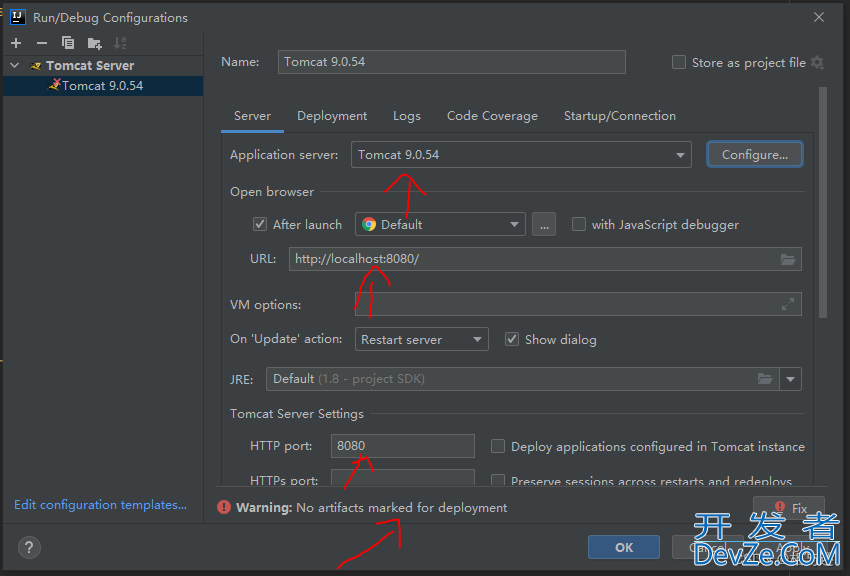The height and width of the screenshot is (576, 850).
Task: Click into the Name input field
Action: [x=452, y=62]
